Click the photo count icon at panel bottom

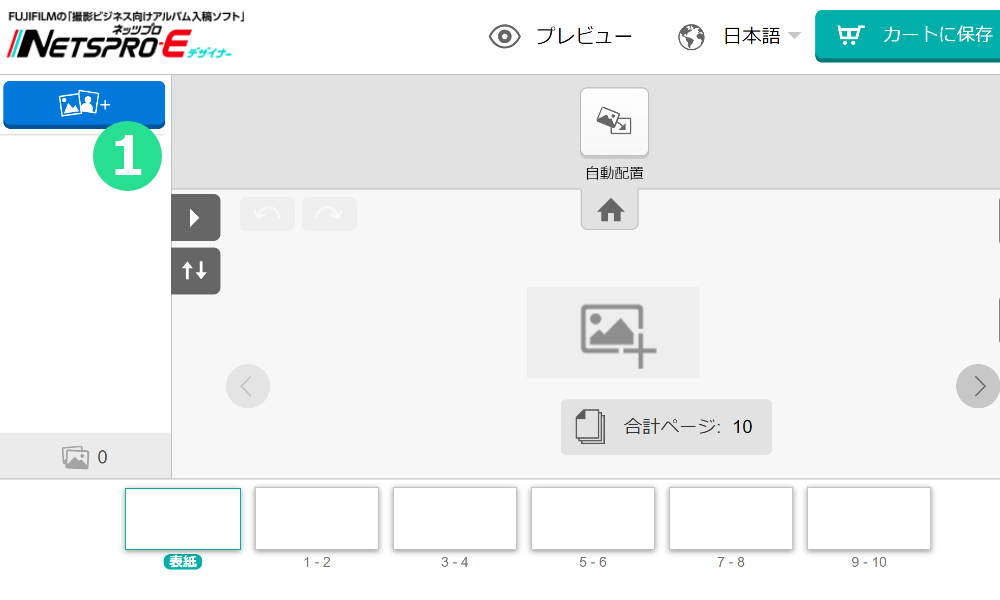[76, 457]
